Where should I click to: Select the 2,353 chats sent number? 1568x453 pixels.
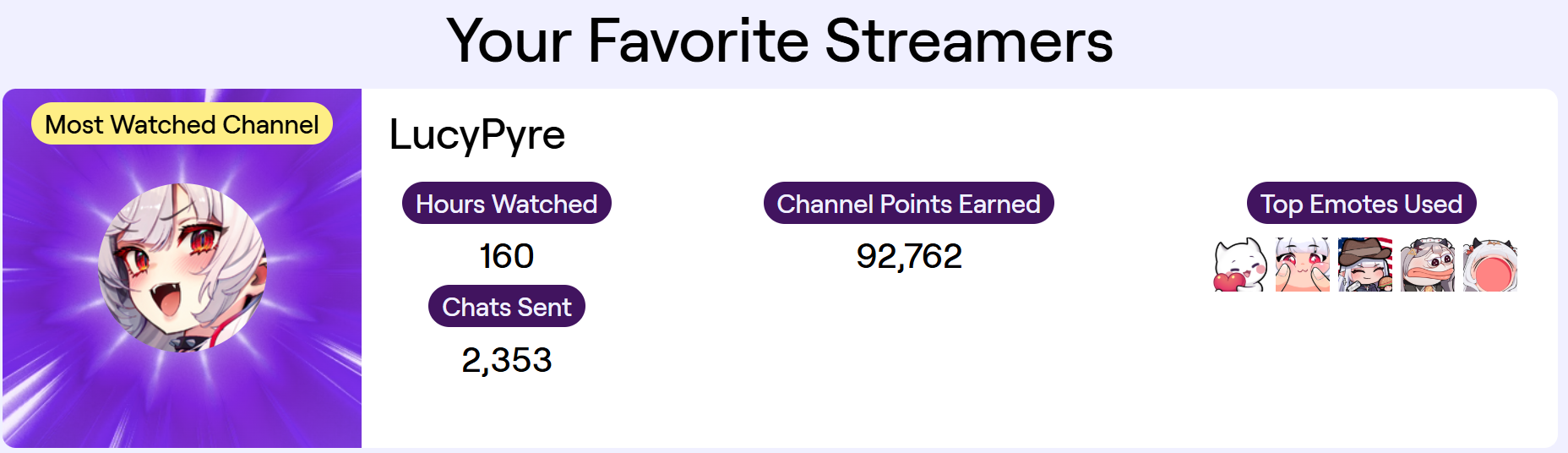coord(506,360)
